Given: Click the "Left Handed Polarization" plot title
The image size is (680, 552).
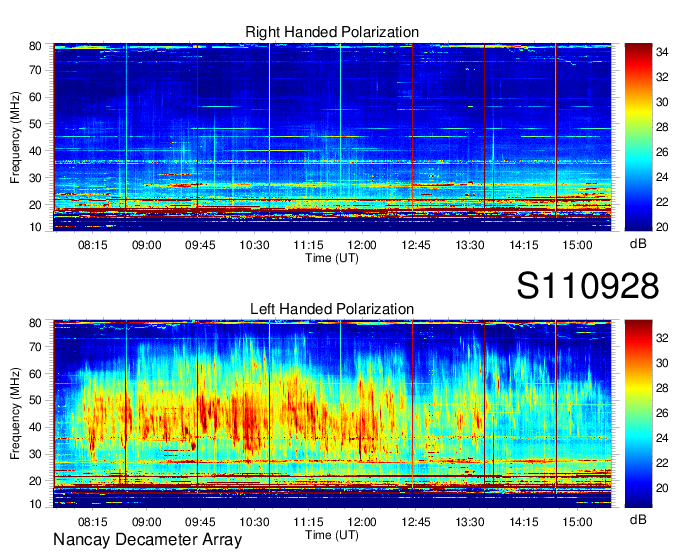Looking at the screenshot, I should tap(332, 309).
